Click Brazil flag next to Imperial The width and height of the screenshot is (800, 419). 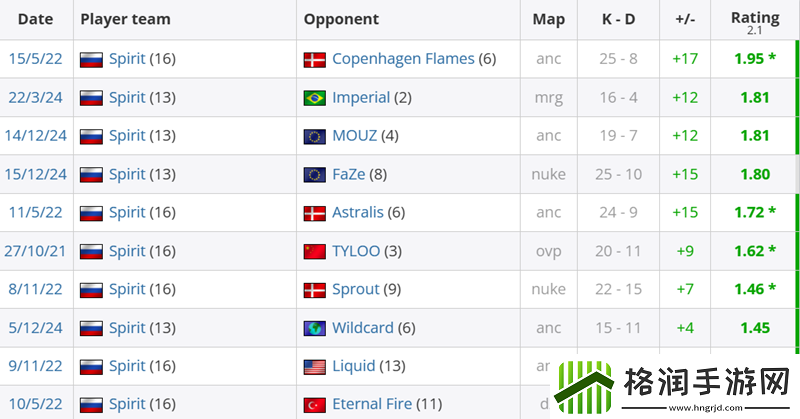pos(315,98)
